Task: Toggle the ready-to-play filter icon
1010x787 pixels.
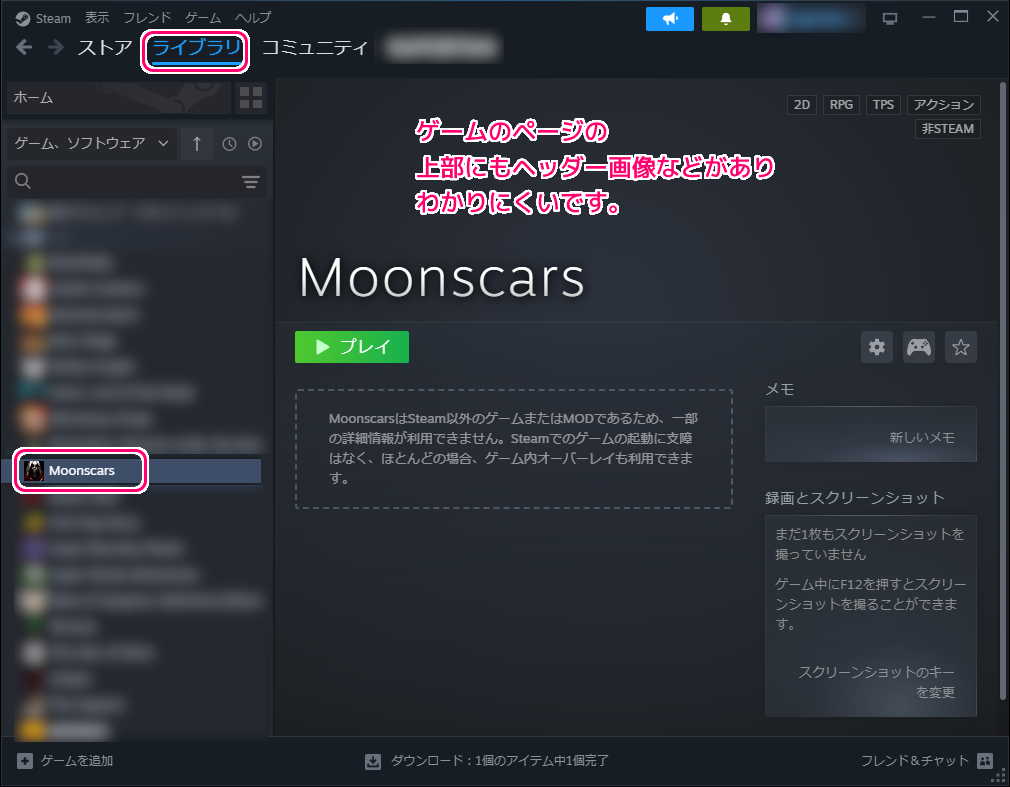Action: 255,144
